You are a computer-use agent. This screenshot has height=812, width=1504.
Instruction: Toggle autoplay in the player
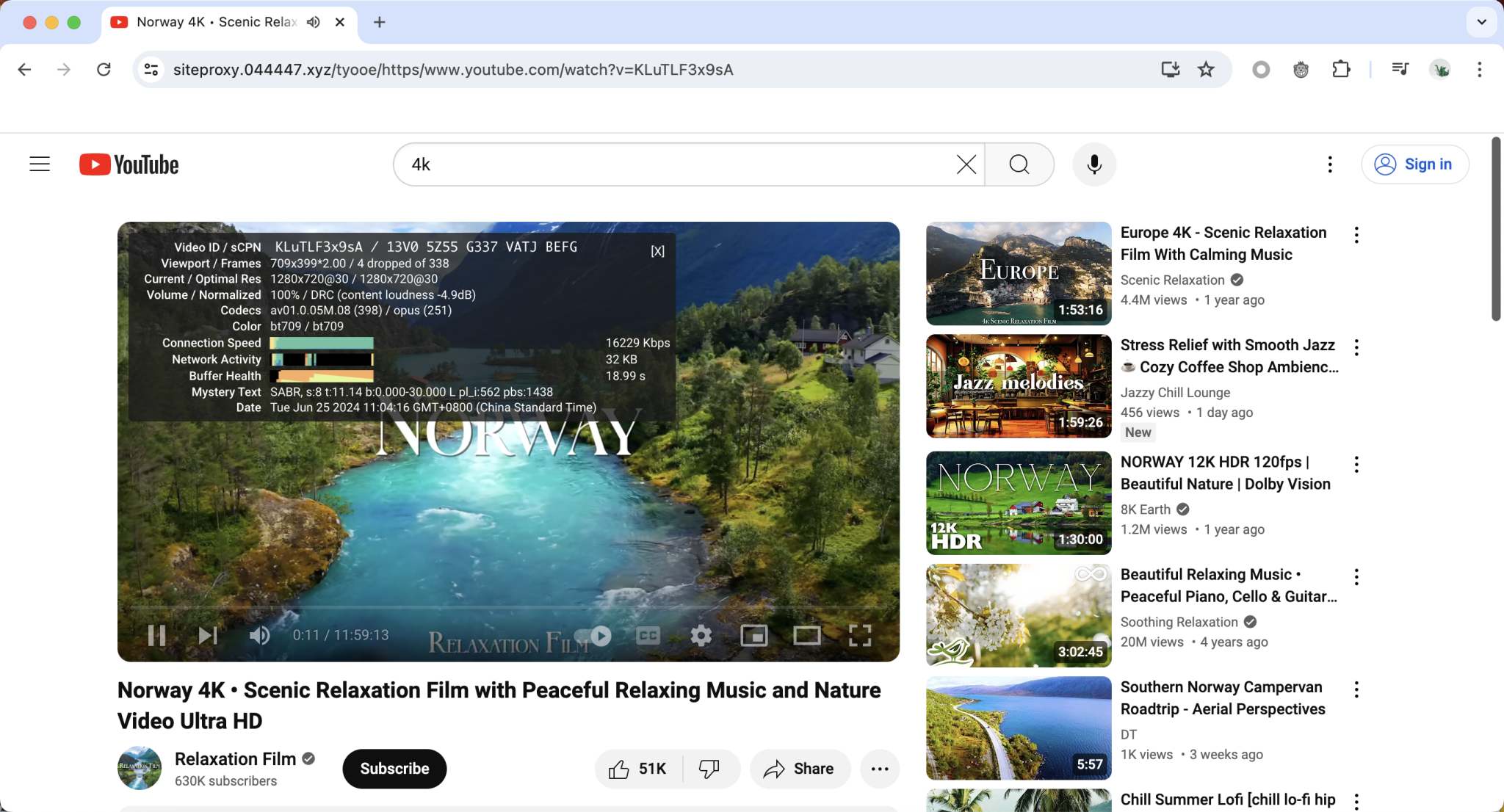[599, 636]
